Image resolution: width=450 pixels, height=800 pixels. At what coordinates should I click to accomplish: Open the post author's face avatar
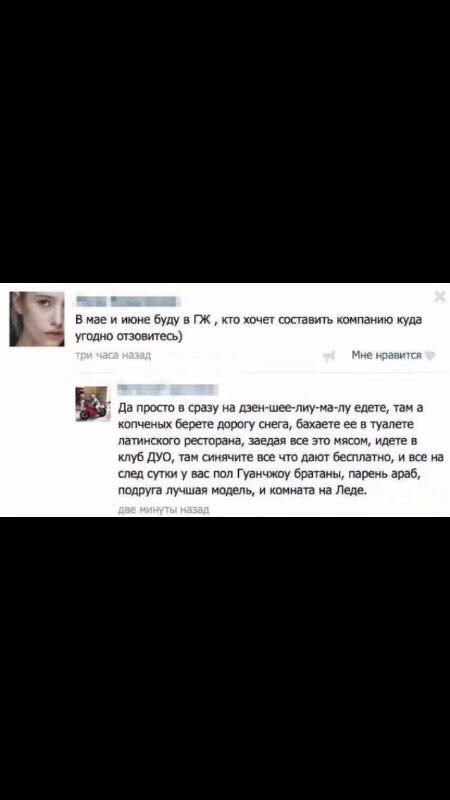click(x=37, y=319)
